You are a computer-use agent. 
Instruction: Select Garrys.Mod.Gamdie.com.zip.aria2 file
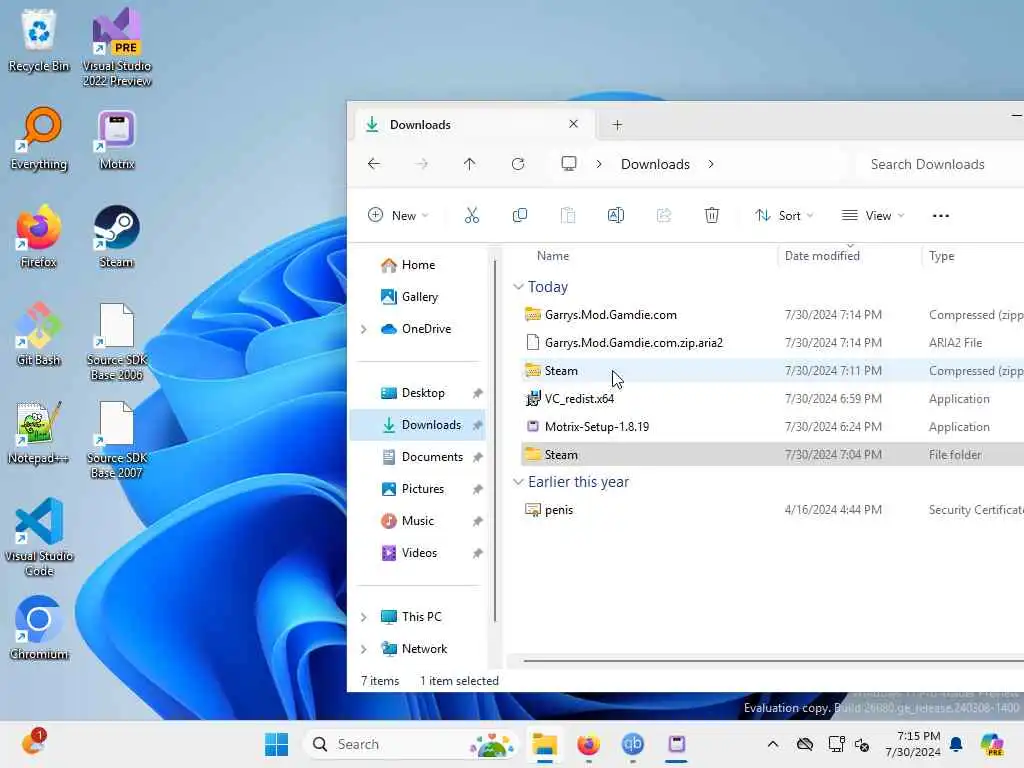point(773,343)
